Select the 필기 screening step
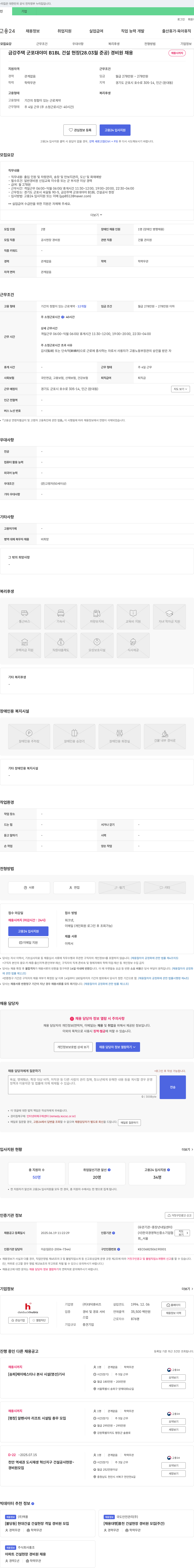194x1568 pixels. (x=120, y=887)
